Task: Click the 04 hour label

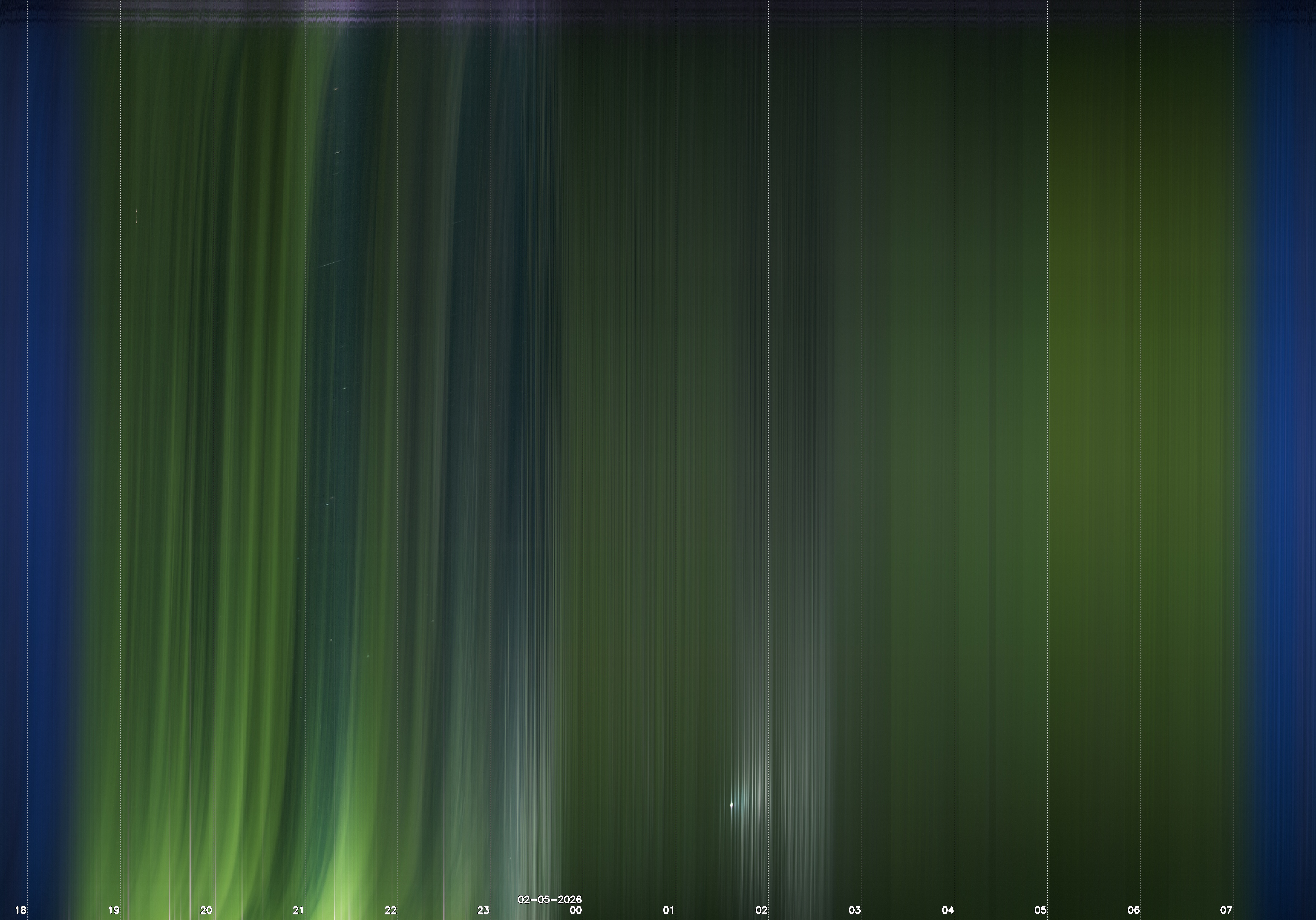Action: pyautogui.click(x=948, y=910)
